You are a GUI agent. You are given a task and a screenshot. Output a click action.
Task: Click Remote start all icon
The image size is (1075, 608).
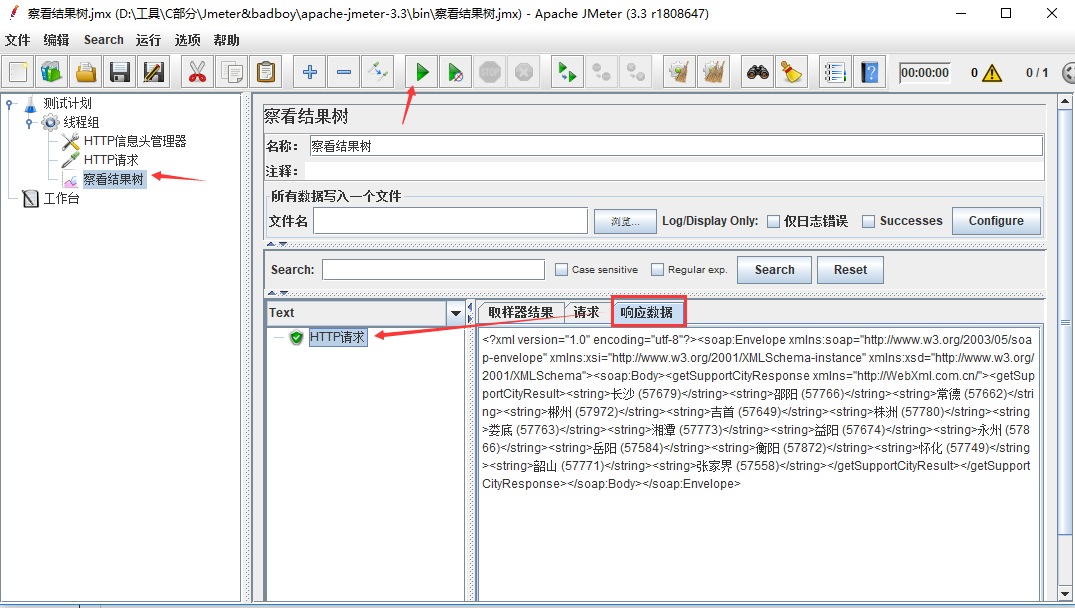coord(568,72)
